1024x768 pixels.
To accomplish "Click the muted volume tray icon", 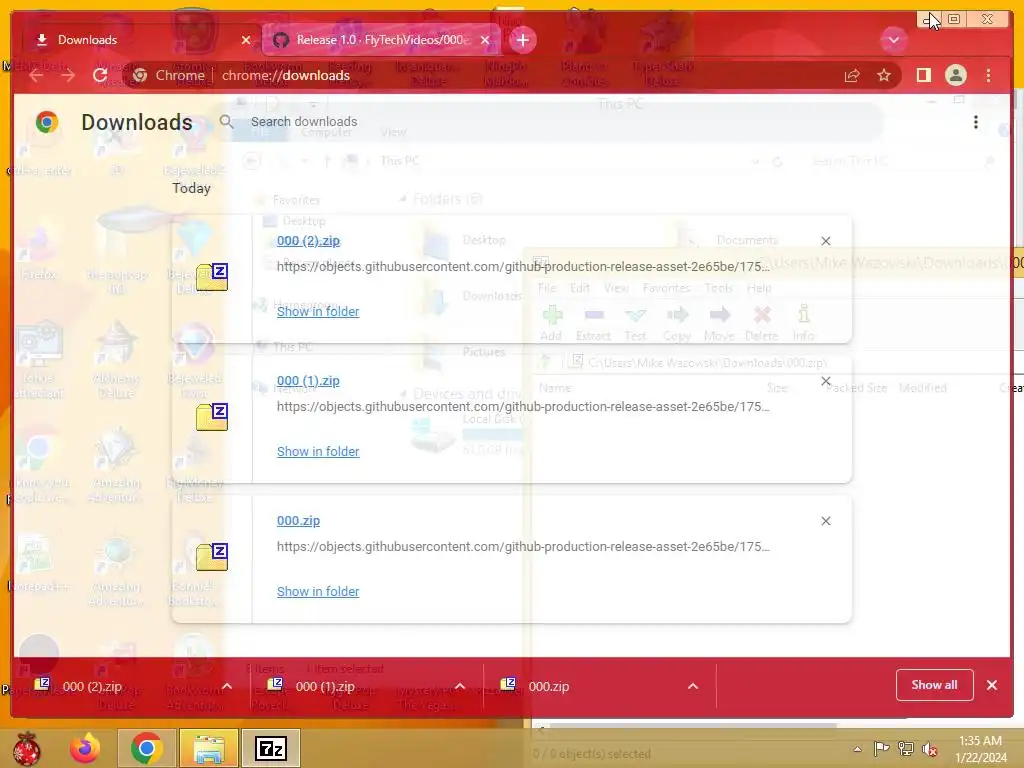I will coord(929,749).
